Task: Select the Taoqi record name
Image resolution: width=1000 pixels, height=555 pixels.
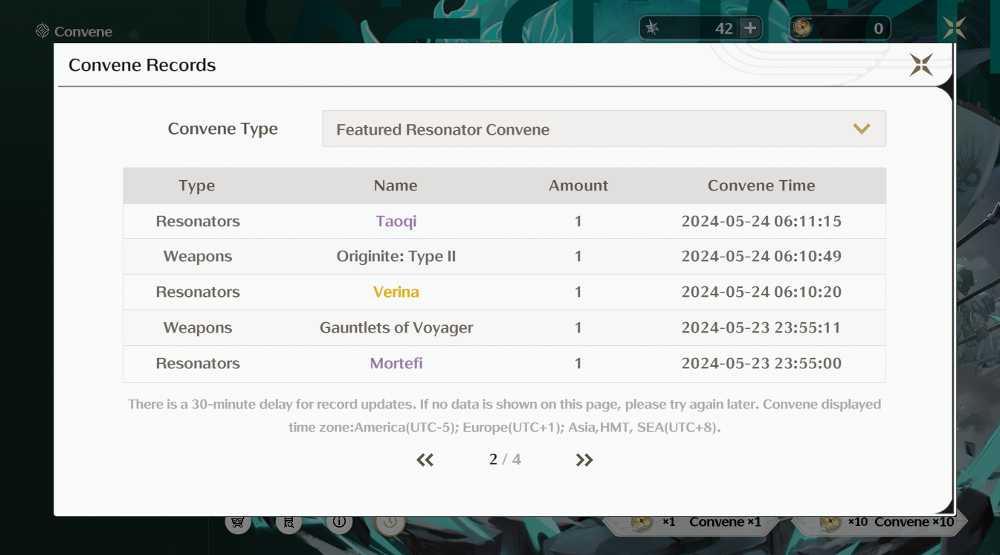Action: pyautogui.click(x=396, y=221)
